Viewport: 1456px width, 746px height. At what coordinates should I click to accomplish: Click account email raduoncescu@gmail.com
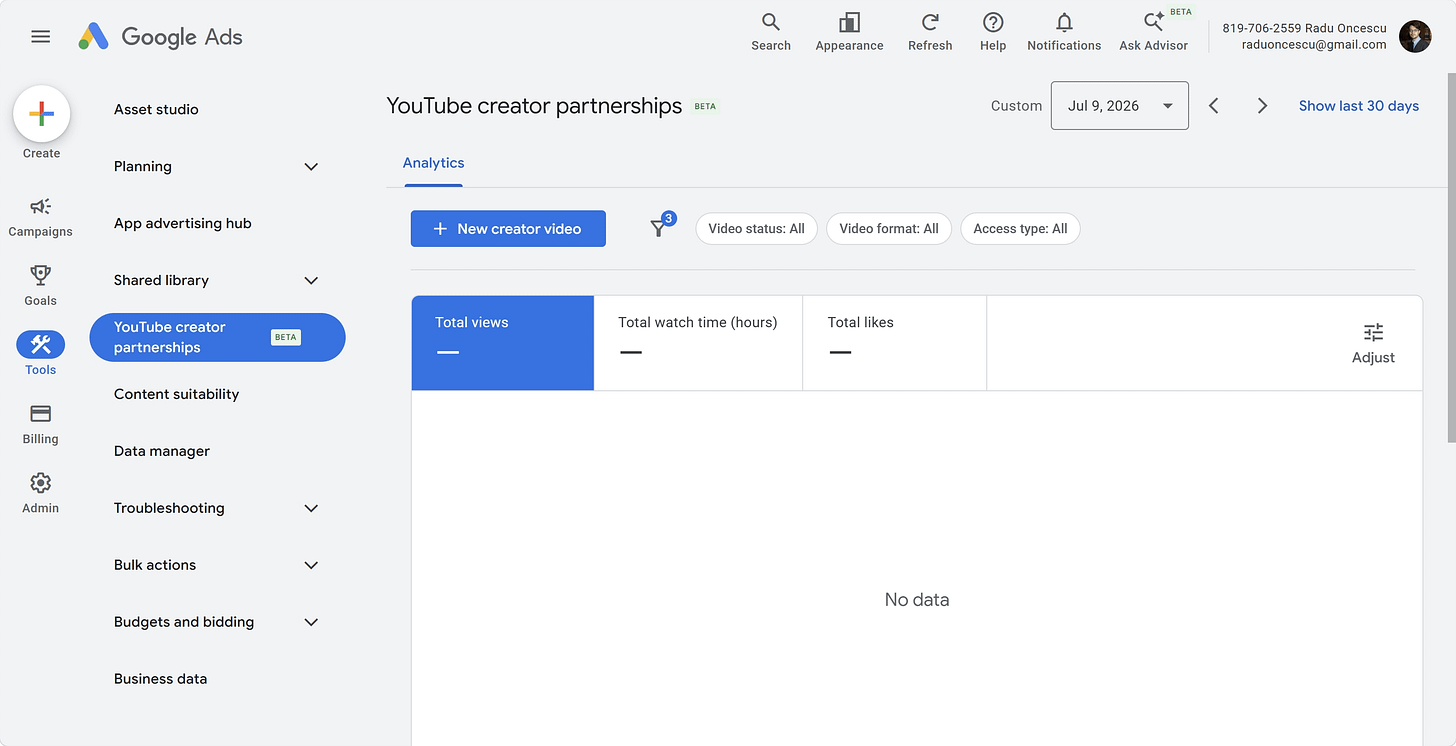tap(1314, 45)
